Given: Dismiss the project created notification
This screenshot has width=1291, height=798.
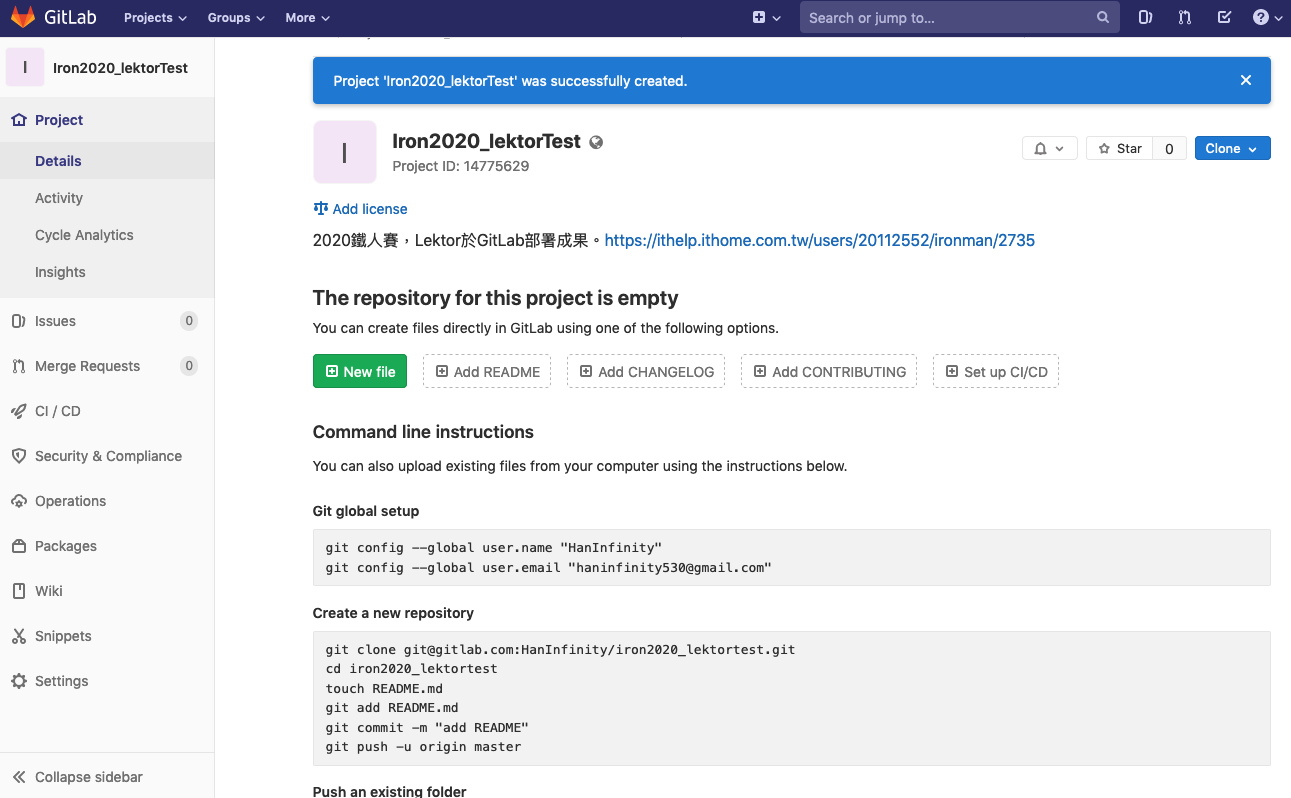Looking at the screenshot, I should (1245, 80).
